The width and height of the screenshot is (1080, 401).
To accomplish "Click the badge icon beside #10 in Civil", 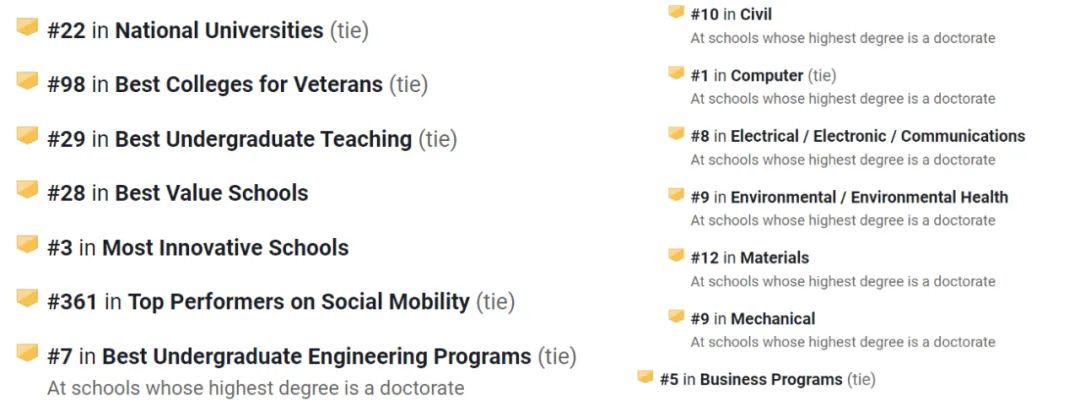I will [x=676, y=12].
